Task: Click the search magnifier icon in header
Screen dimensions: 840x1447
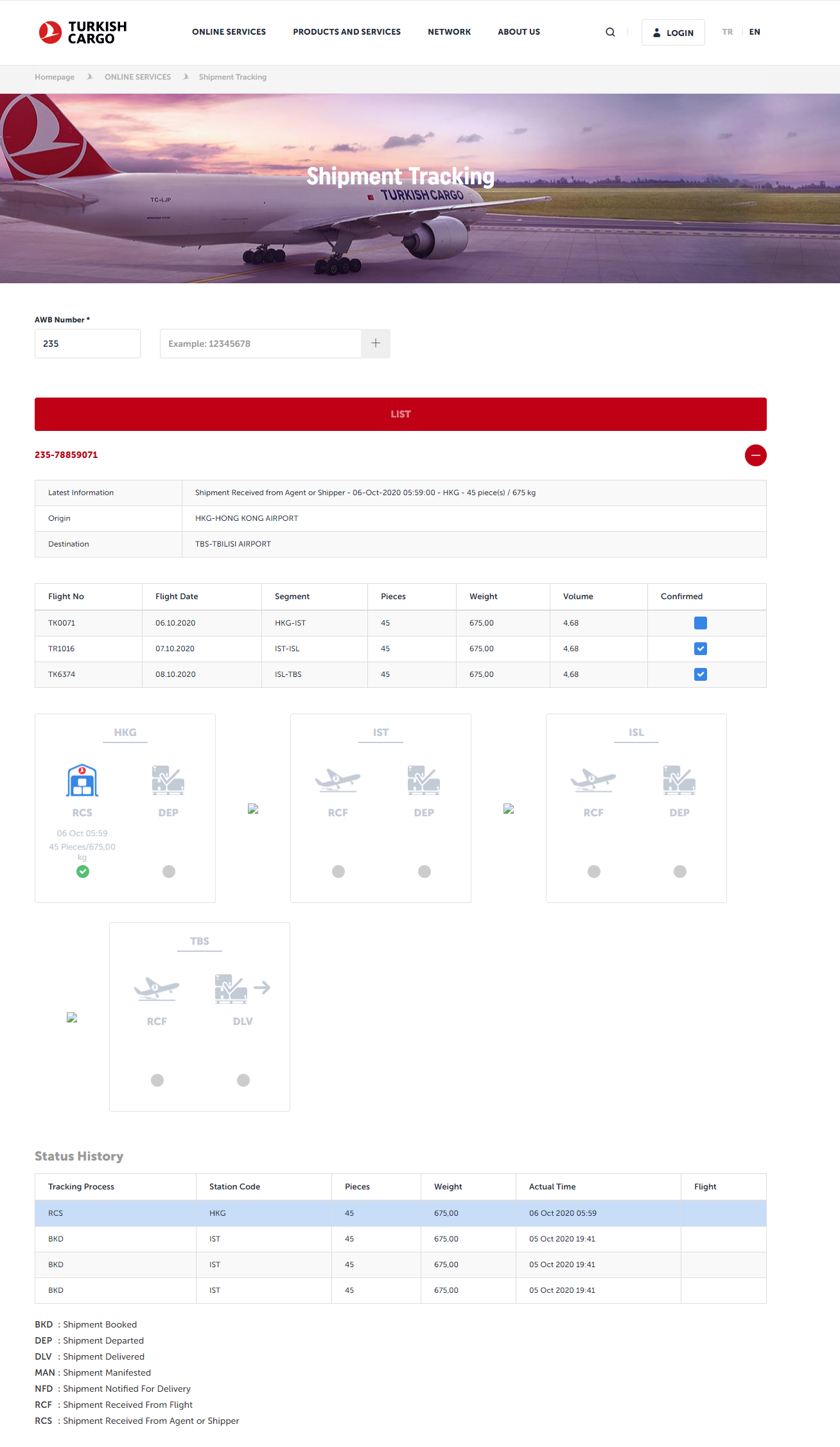Action: click(x=610, y=32)
